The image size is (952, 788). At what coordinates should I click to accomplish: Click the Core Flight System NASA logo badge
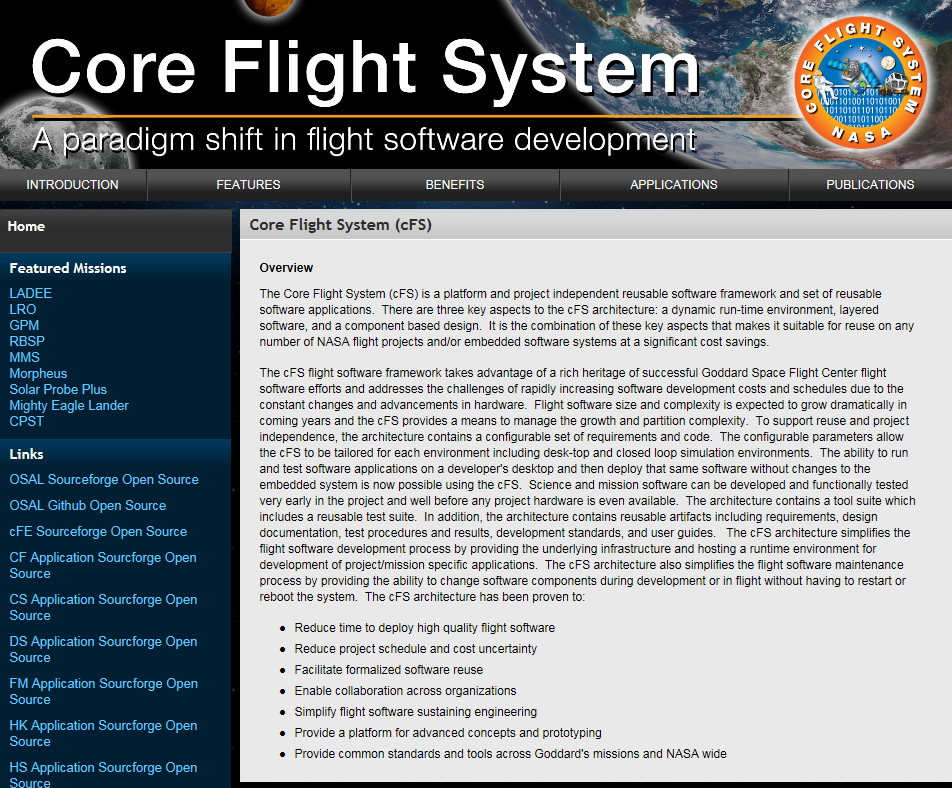[860, 83]
